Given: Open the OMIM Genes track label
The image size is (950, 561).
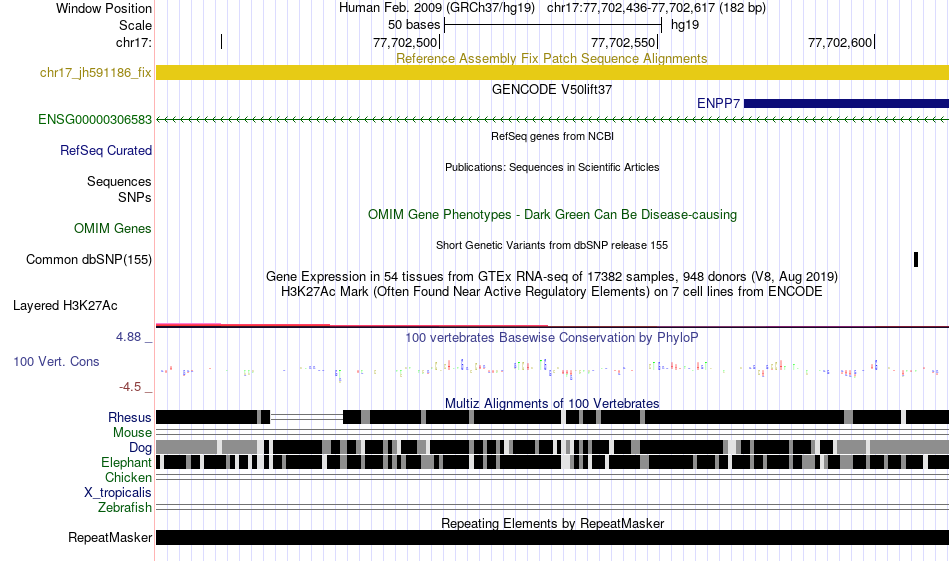Looking at the screenshot, I should [113, 228].
